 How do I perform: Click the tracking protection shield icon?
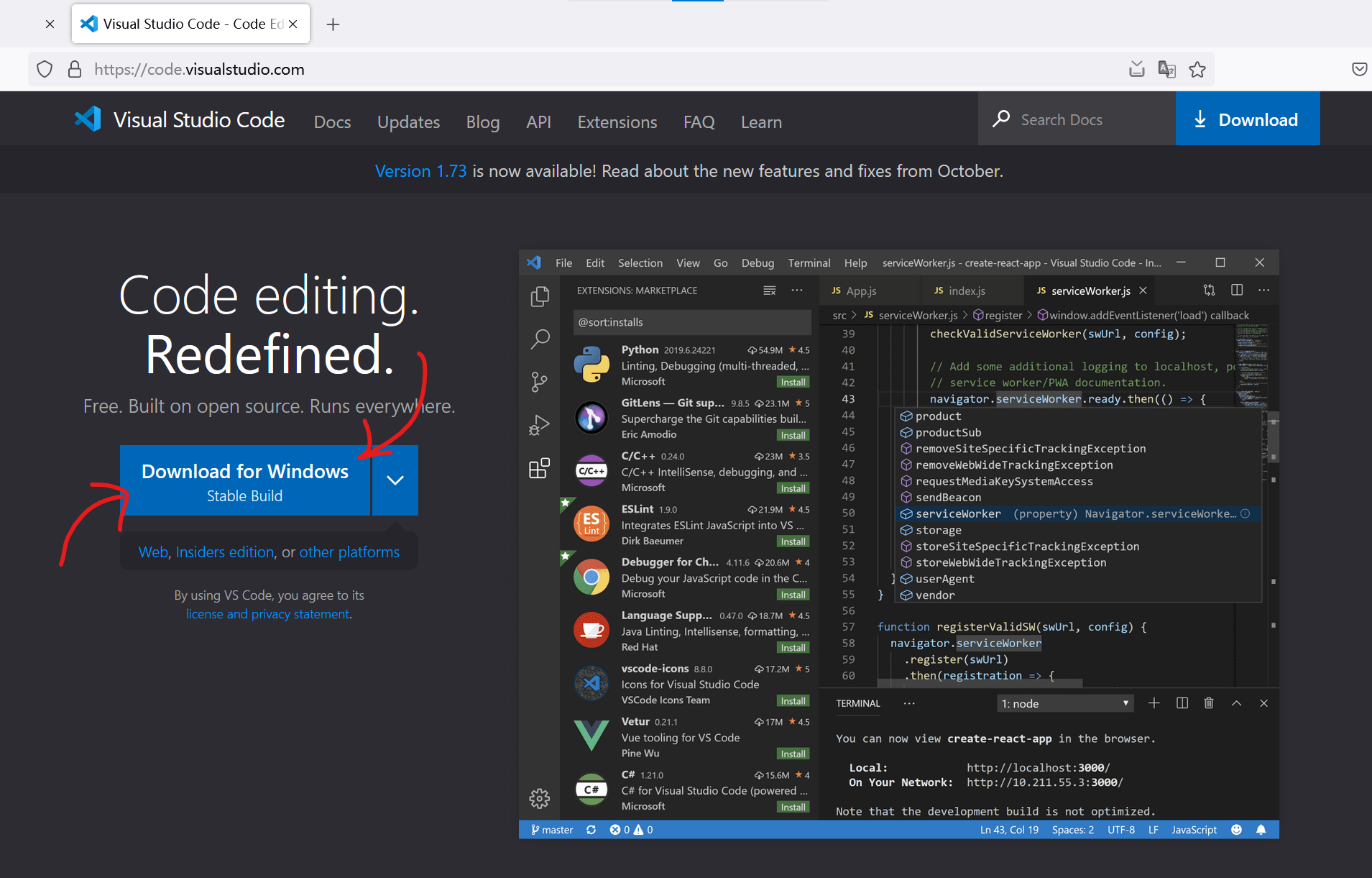45,70
